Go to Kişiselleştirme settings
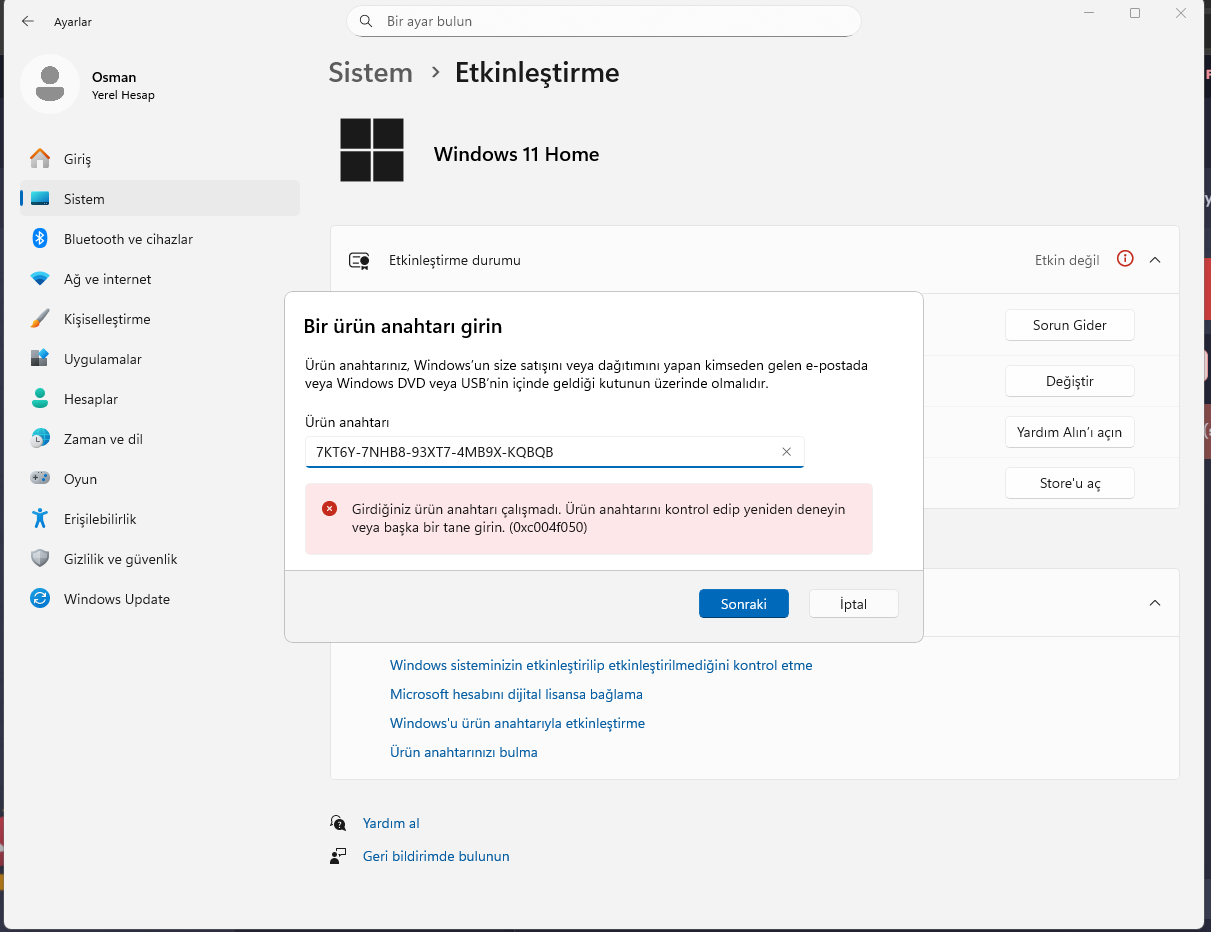Viewport: 1211px width, 932px height. click(160, 319)
